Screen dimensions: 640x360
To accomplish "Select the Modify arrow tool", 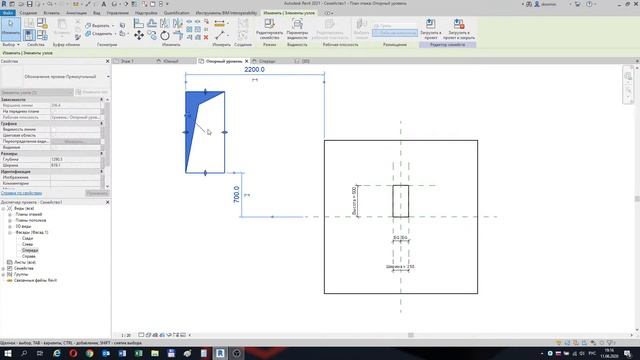I will pyautogui.click(x=11, y=29).
